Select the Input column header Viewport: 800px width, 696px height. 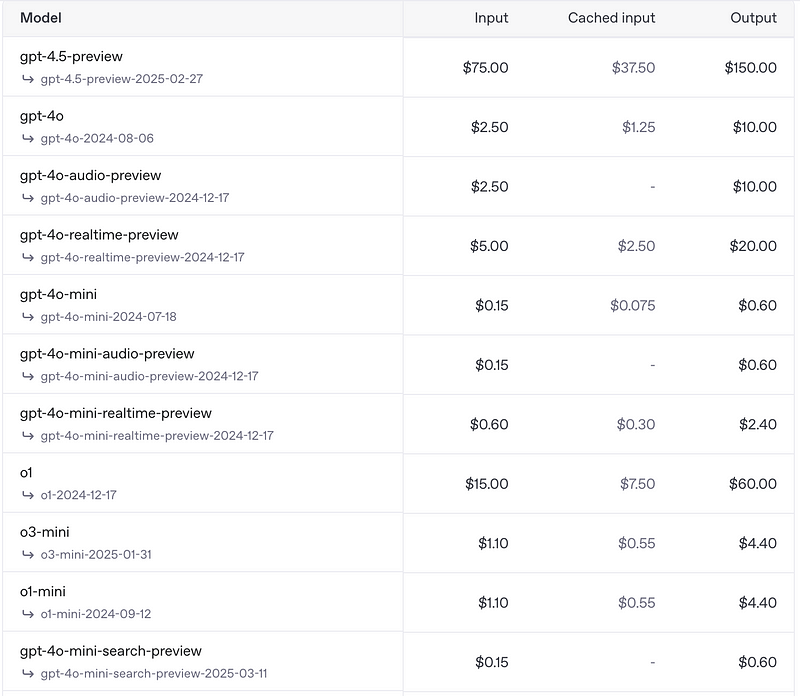(x=491, y=18)
